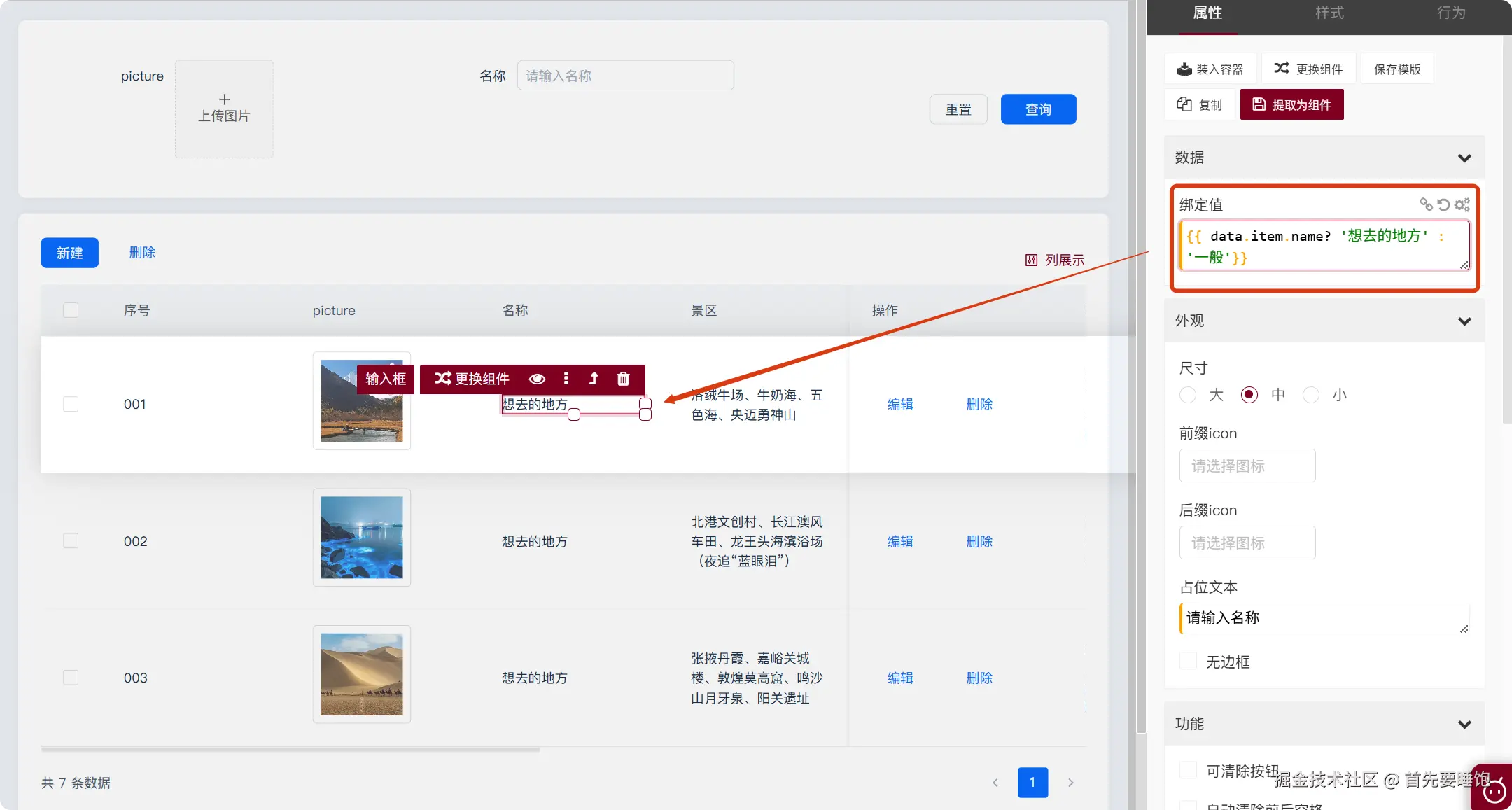Check the 无边框 checkbox

(x=1188, y=662)
